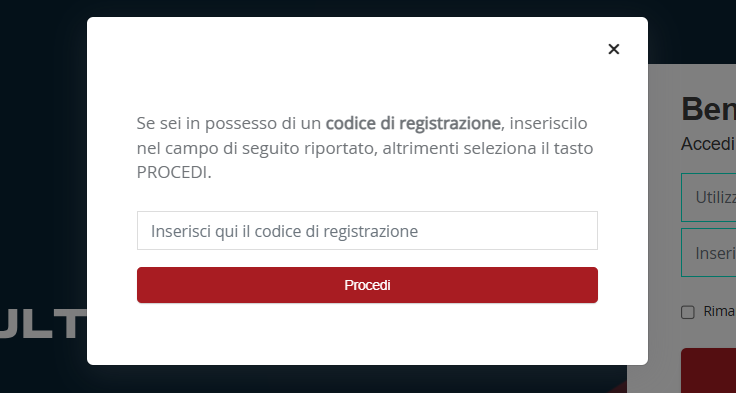Click the dark backdrop above the dialog
Image resolution: width=736 pixels, height=393 pixels.
[x=367, y=8]
